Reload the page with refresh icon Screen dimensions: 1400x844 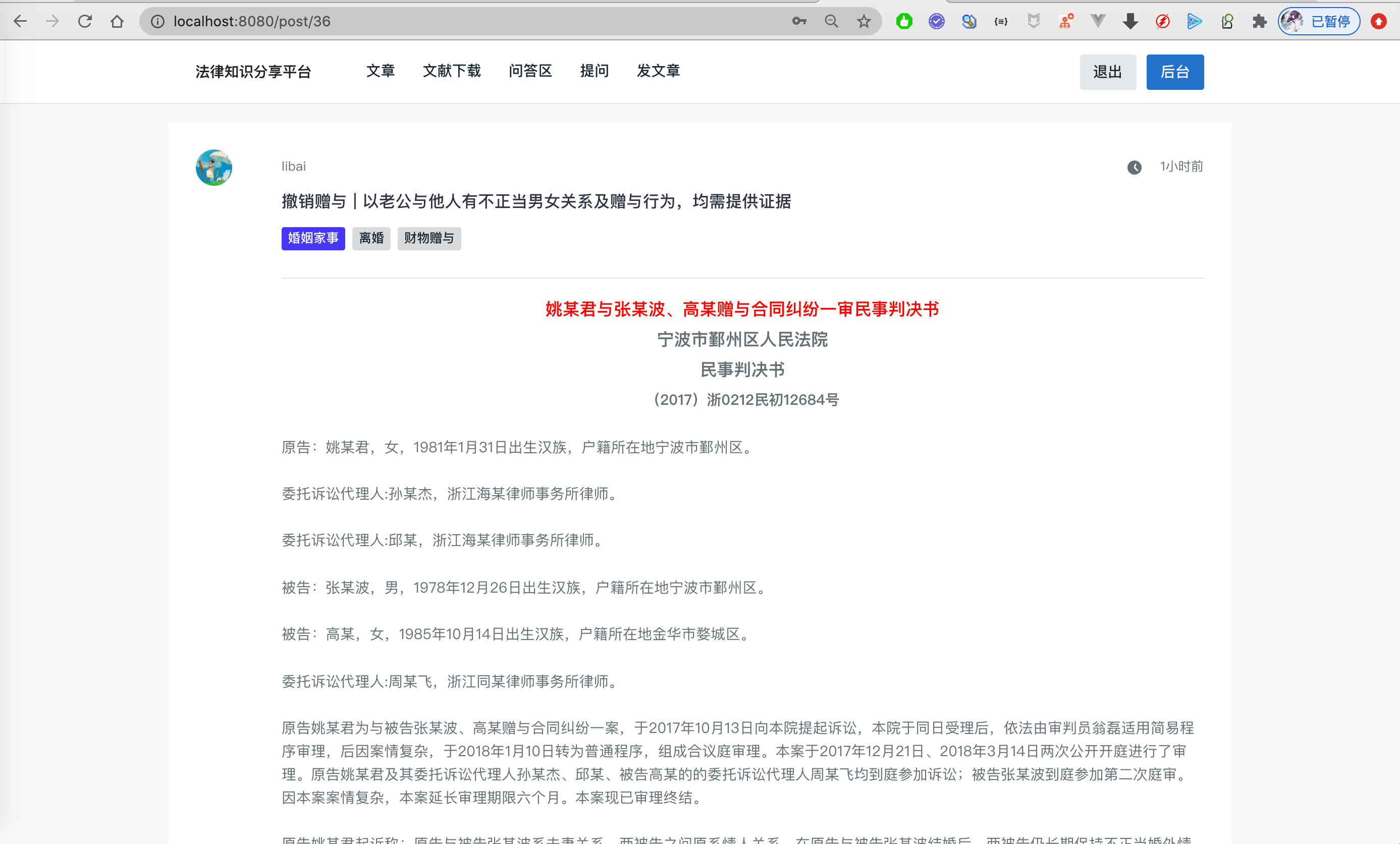[85, 22]
